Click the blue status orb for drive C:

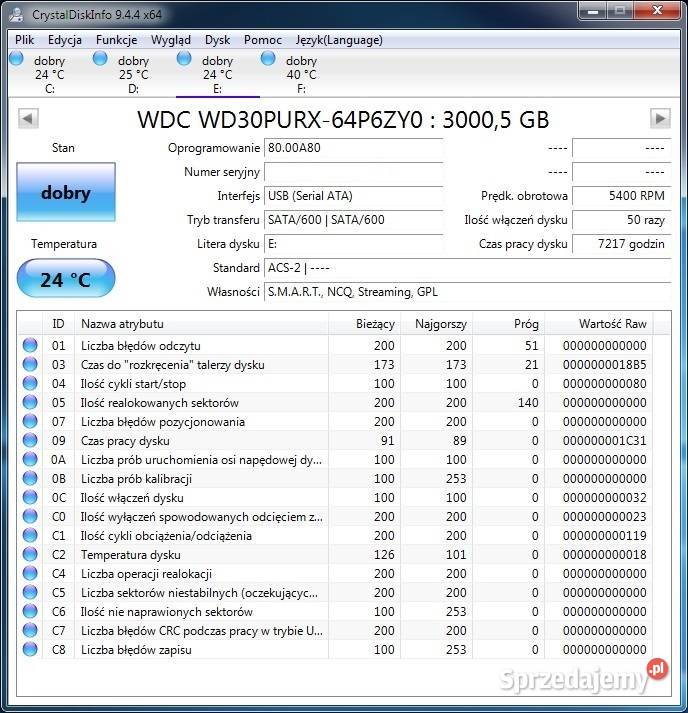16,59
